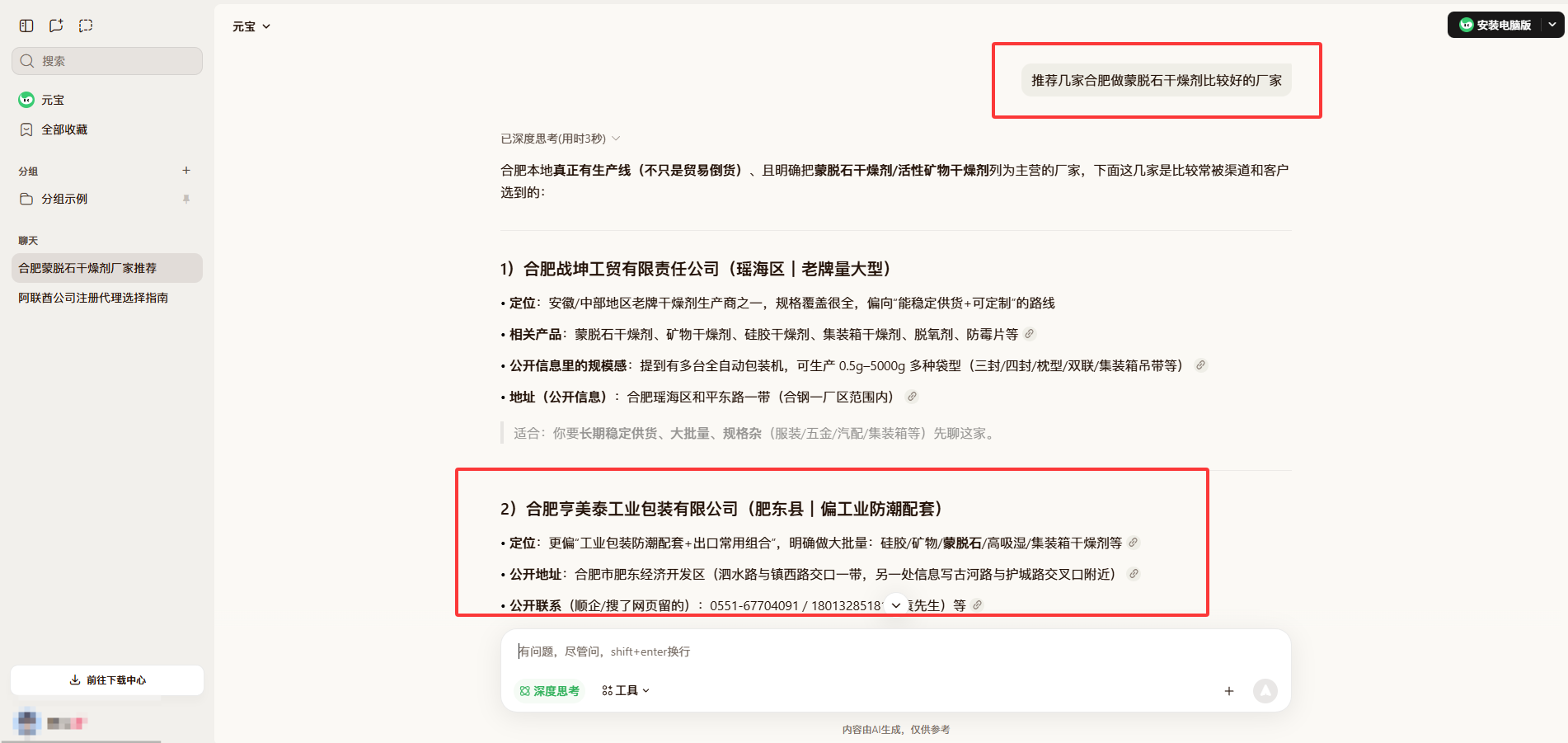Expand the 已深度思考(用时3秒) section
Screen dimensions: 1568x743
point(561,139)
